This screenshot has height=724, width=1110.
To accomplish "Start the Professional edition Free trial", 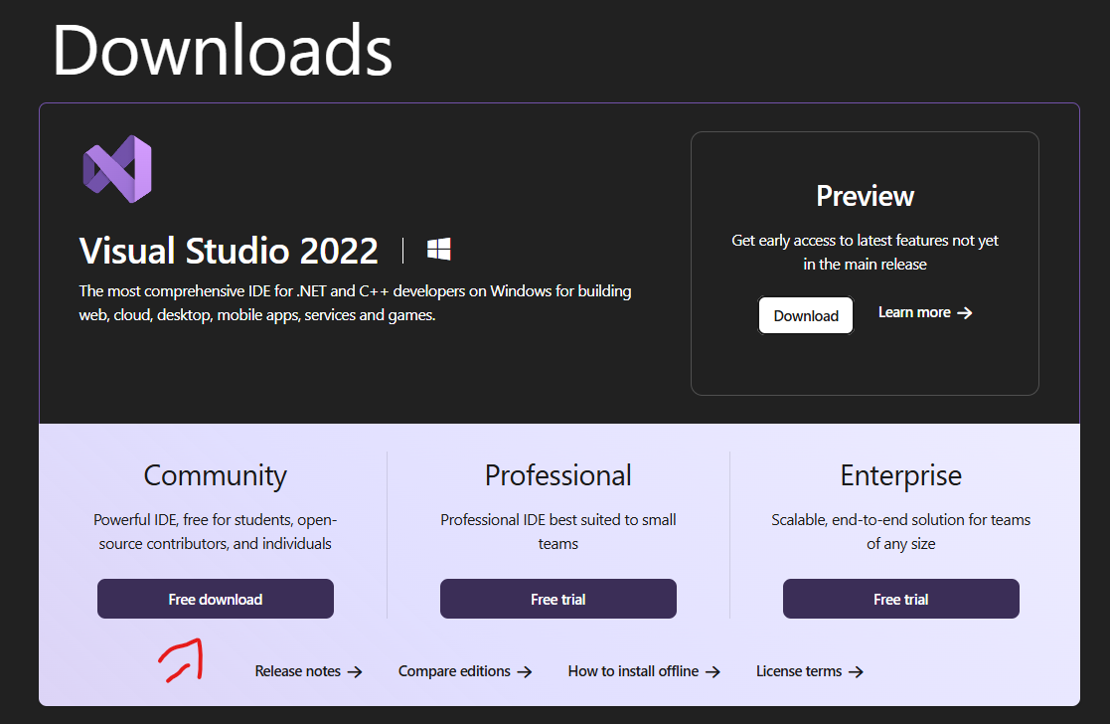I will pos(558,599).
